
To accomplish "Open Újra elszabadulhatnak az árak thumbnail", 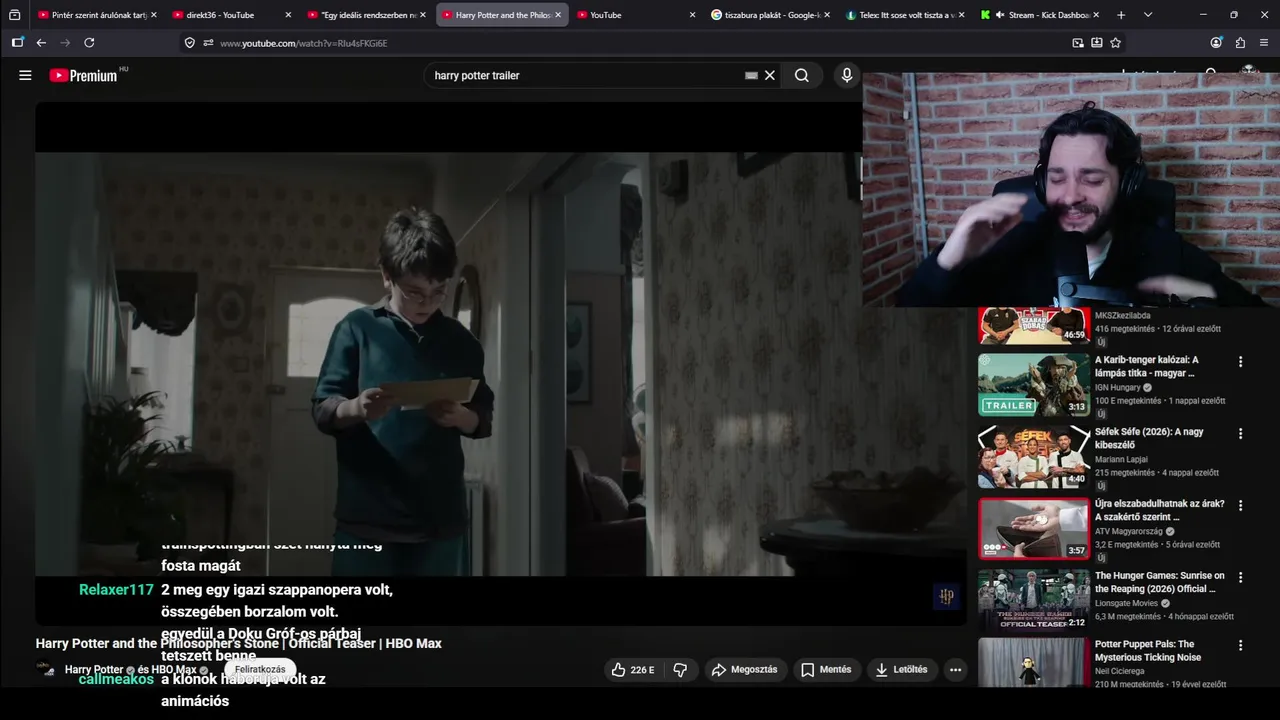I will (x=1034, y=529).
